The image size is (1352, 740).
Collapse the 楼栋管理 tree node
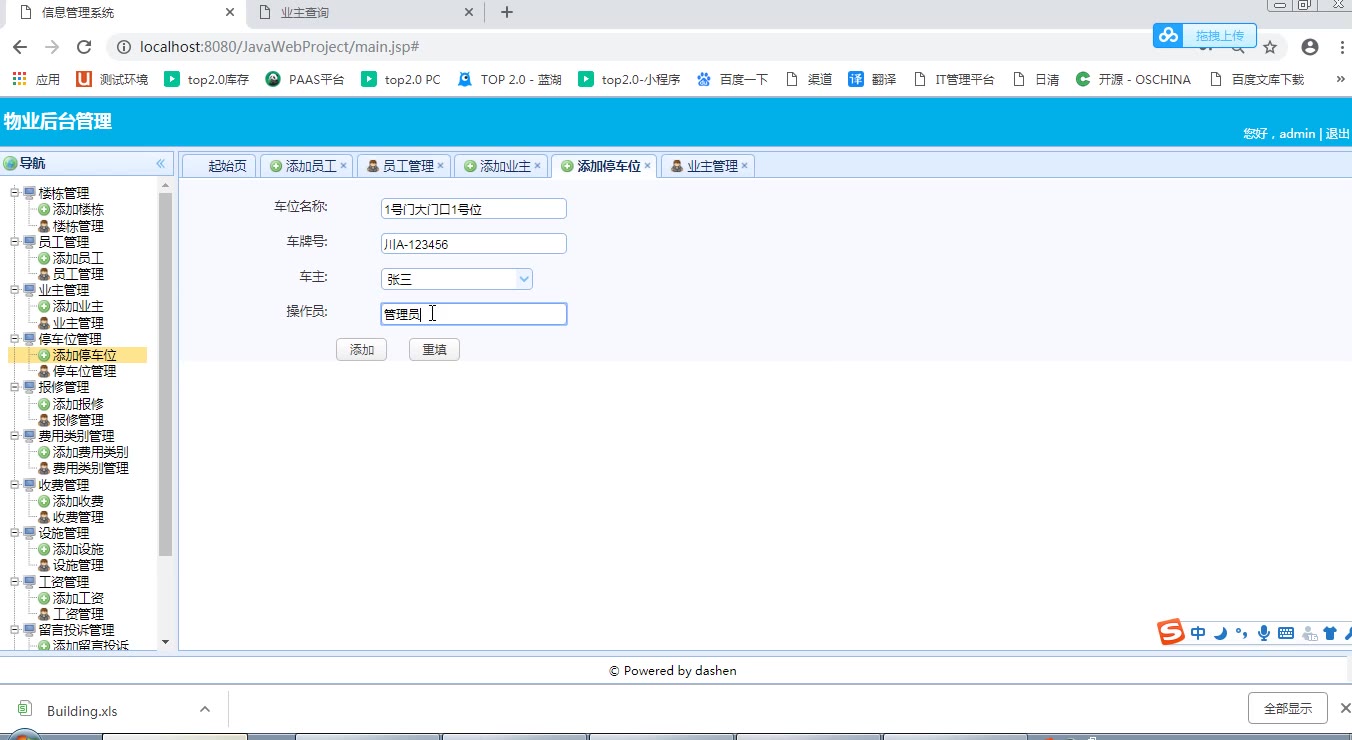tap(15, 193)
